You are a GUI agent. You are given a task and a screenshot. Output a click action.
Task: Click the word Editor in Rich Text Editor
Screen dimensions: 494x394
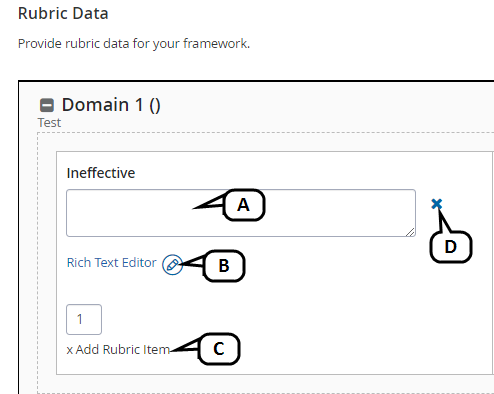[139, 263]
